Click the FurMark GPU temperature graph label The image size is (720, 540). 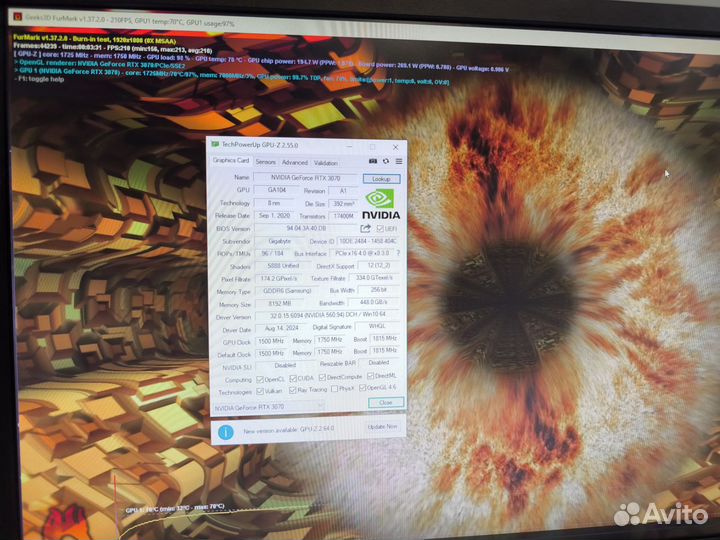(x=175, y=508)
